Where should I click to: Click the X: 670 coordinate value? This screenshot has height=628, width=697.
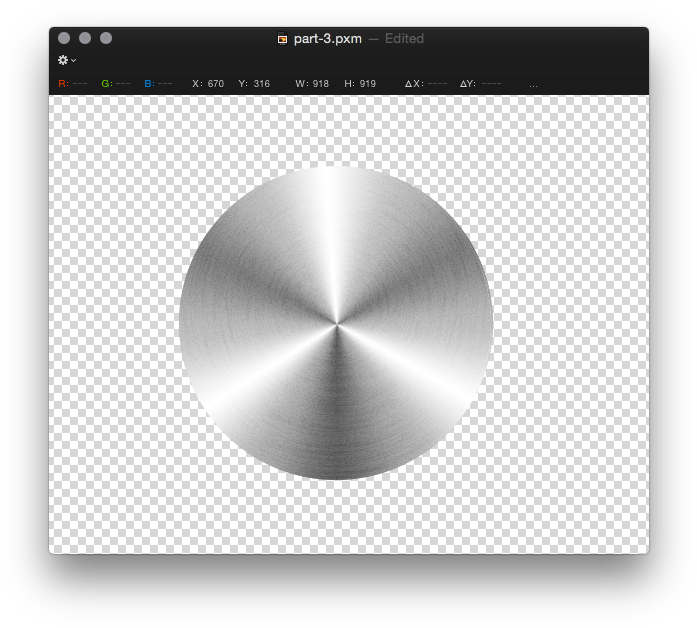(x=208, y=84)
